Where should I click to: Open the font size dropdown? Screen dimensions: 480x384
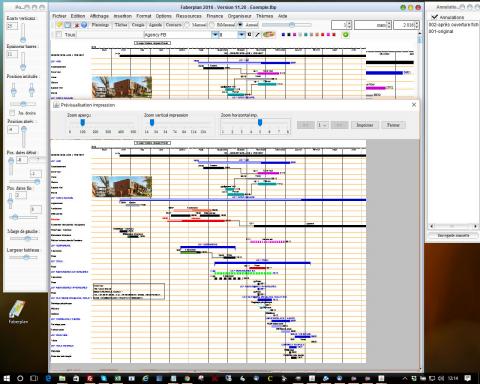click(241, 35)
